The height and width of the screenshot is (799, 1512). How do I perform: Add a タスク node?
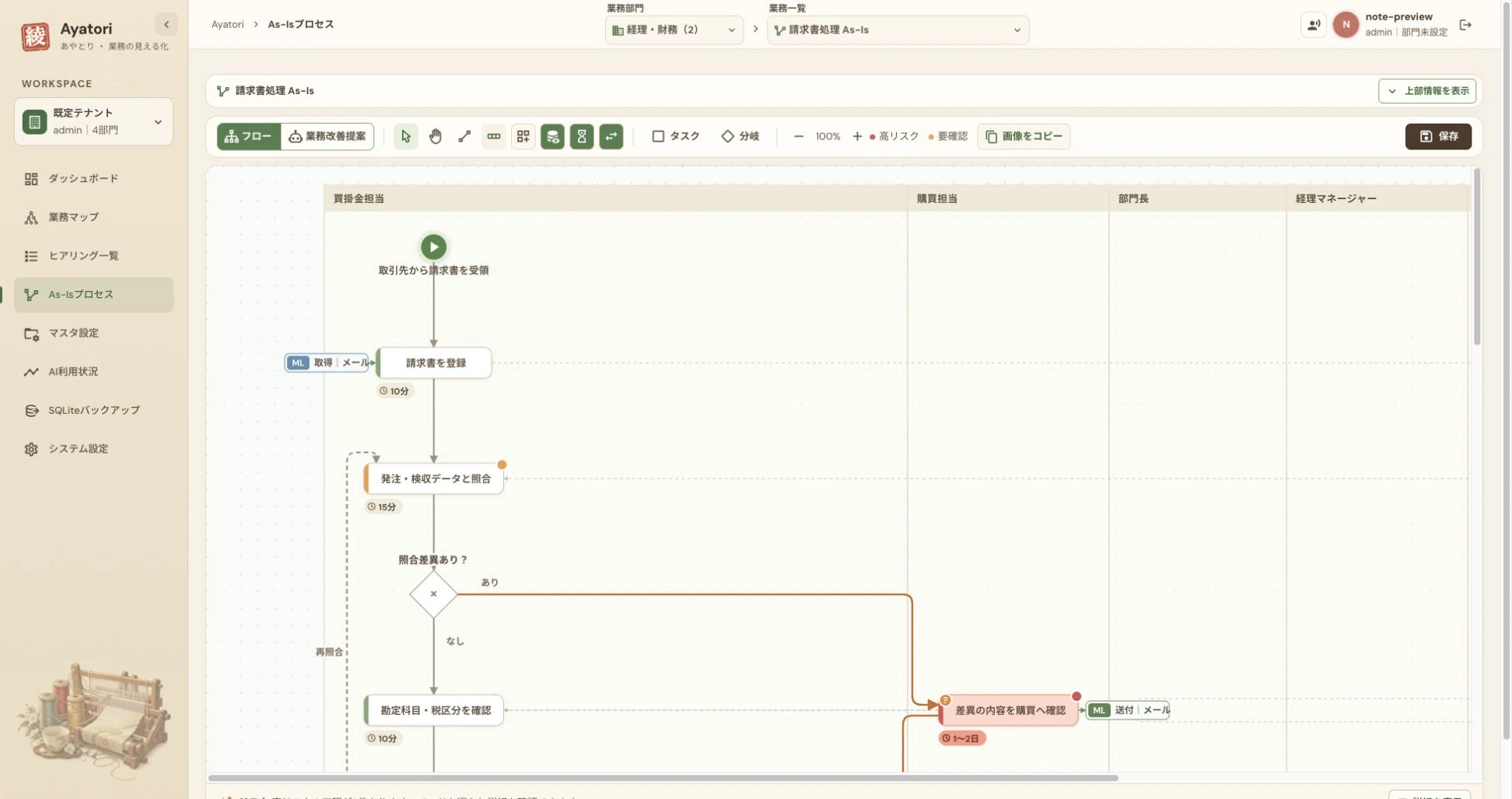coord(676,136)
